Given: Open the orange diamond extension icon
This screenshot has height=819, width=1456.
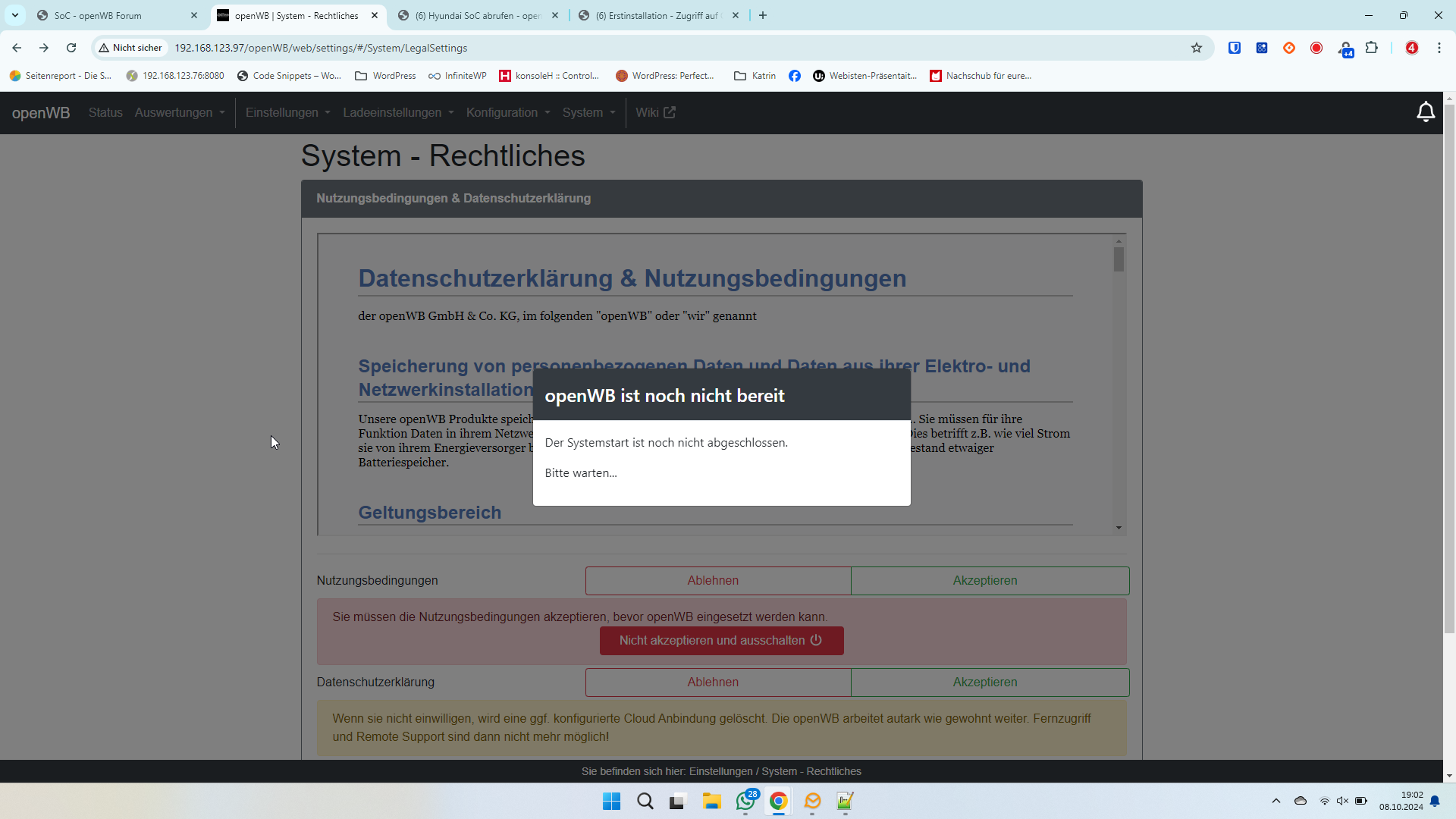Looking at the screenshot, I should (x=1289, y=48).
